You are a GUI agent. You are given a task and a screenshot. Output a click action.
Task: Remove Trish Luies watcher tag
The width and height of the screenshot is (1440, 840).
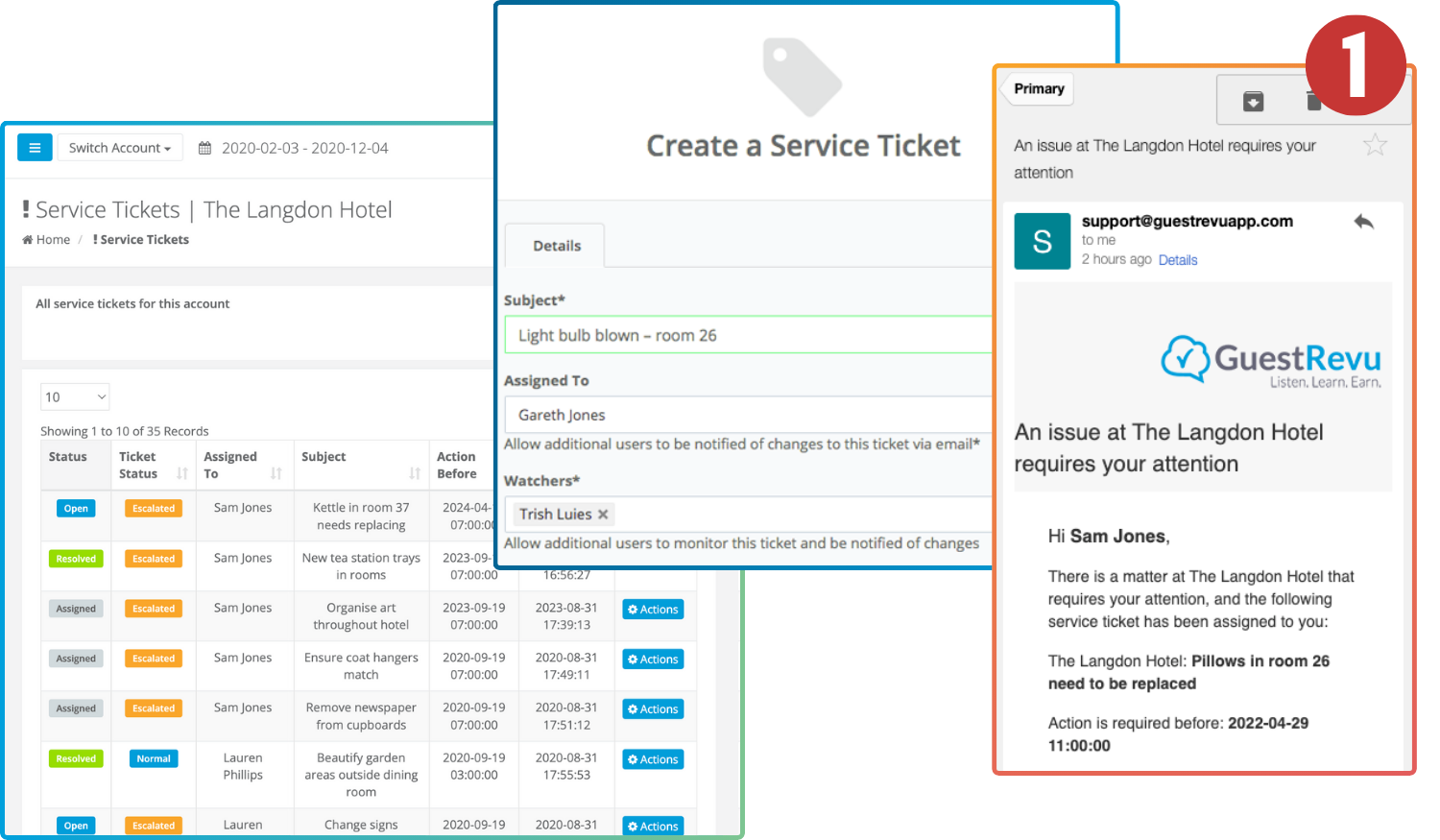tap(603, 515)
